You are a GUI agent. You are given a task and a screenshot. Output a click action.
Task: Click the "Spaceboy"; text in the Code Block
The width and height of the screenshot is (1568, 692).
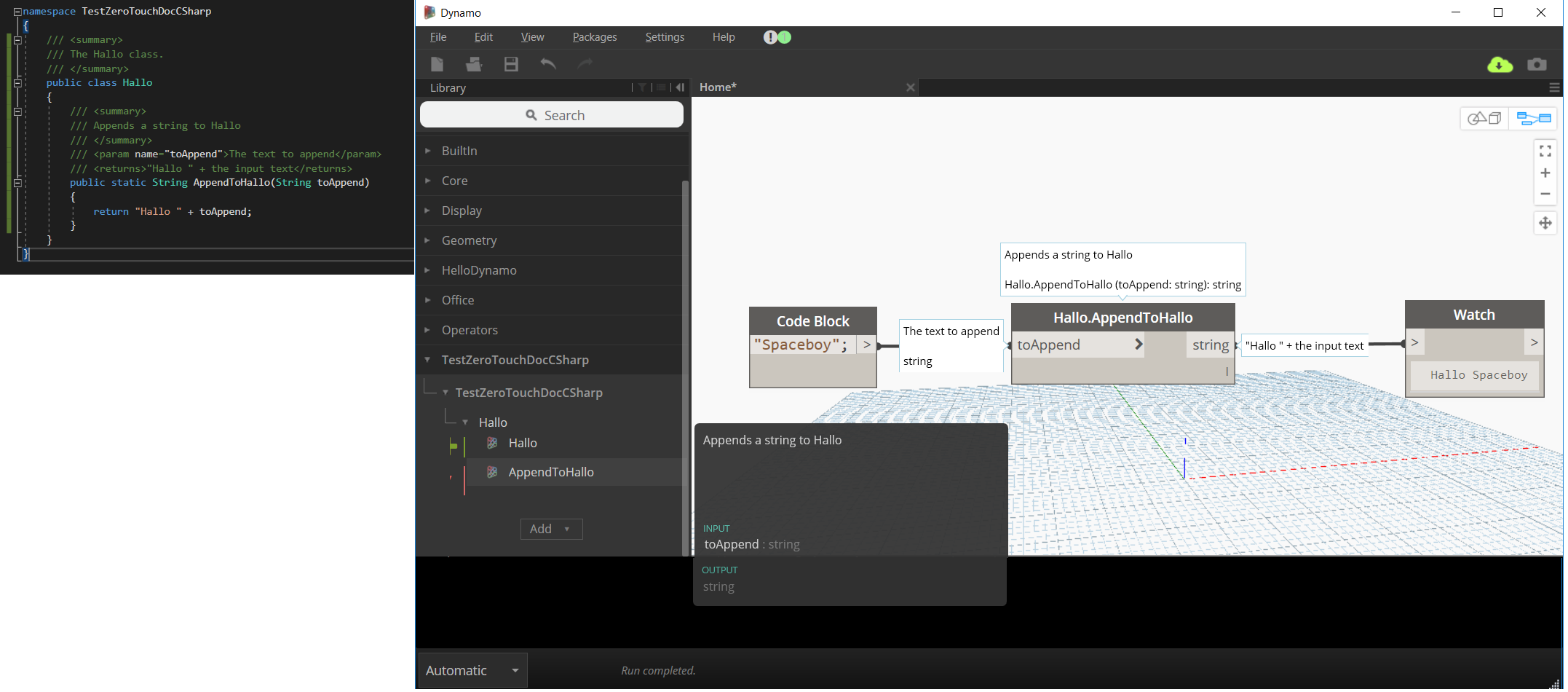point(801,345)
